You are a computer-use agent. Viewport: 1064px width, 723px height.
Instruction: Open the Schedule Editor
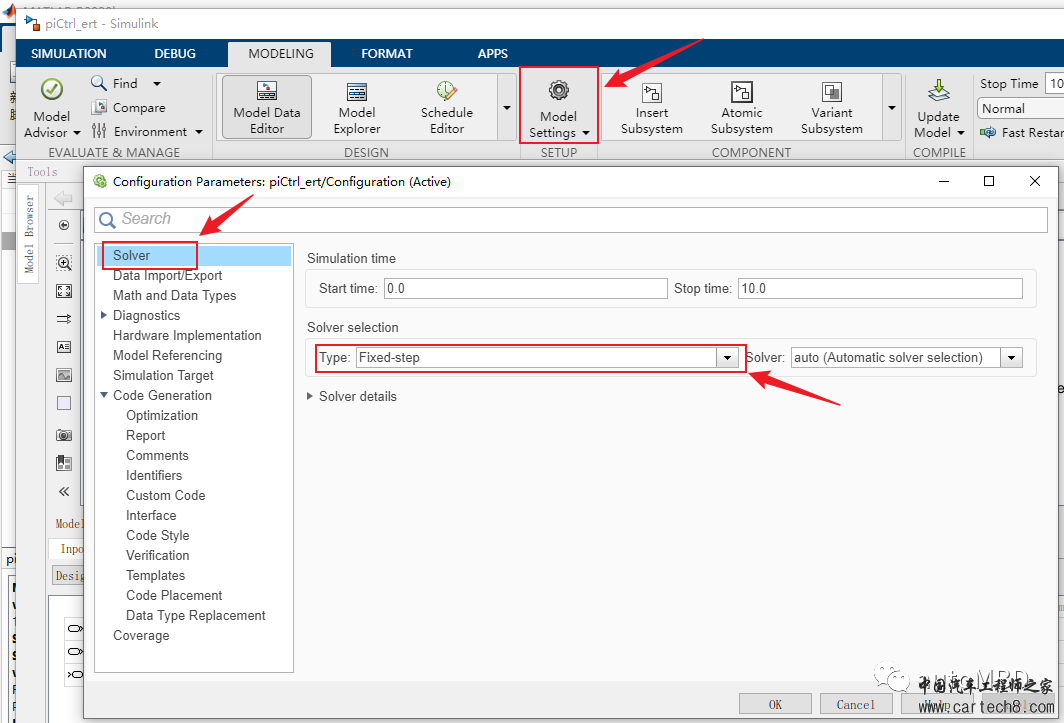click(x=446, y=107)
